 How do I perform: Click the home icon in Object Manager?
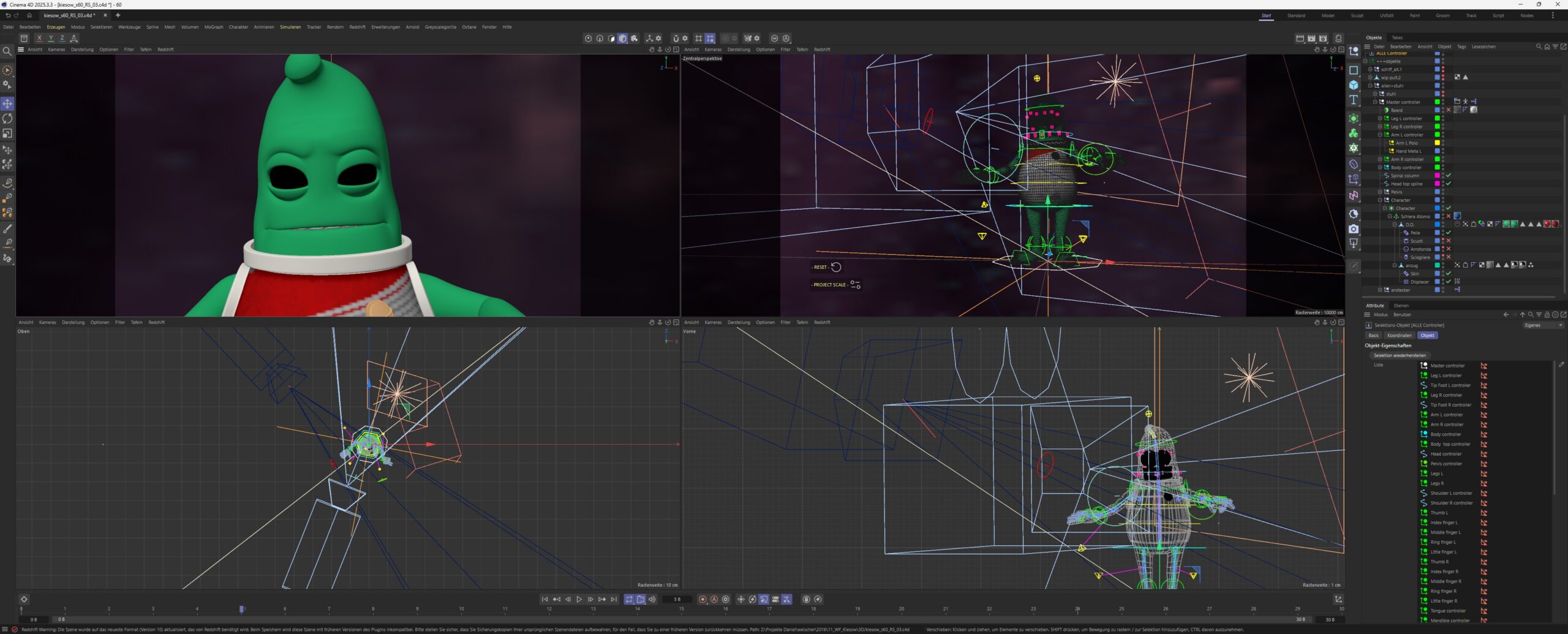click(x=1547, y=47)
